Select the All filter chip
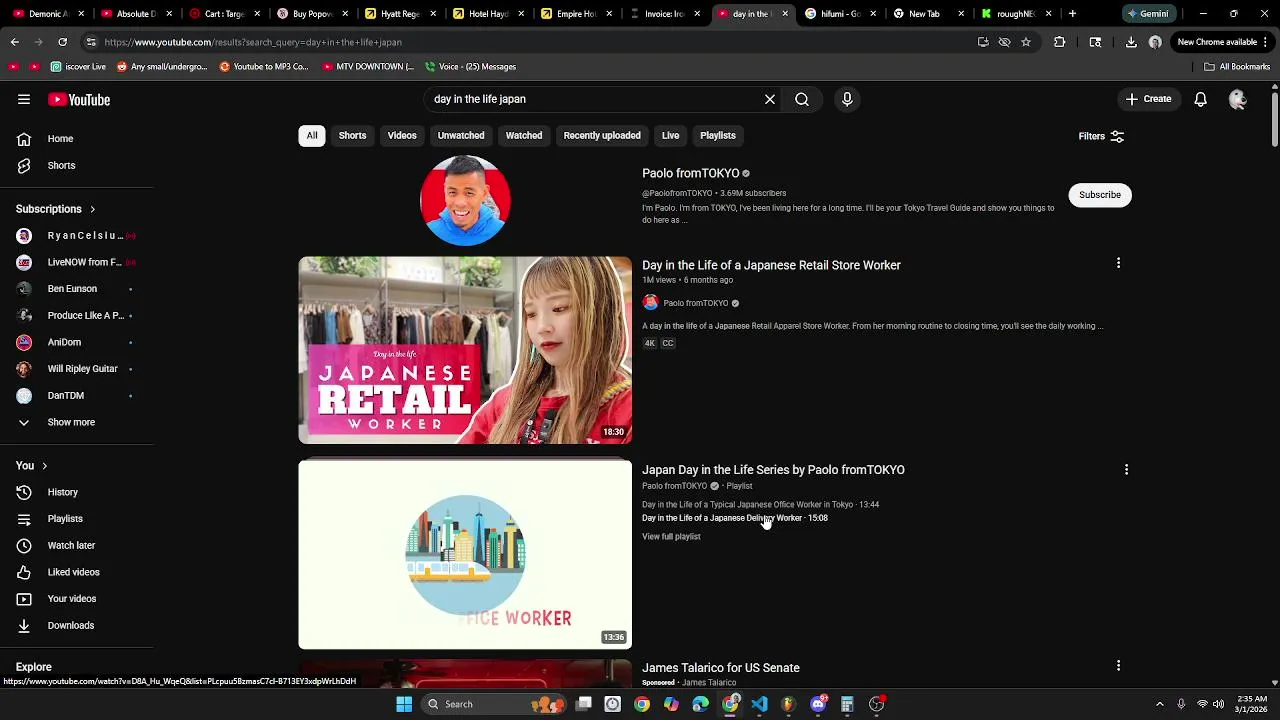Screen dimensions: 1280x720 pos(312,136)
